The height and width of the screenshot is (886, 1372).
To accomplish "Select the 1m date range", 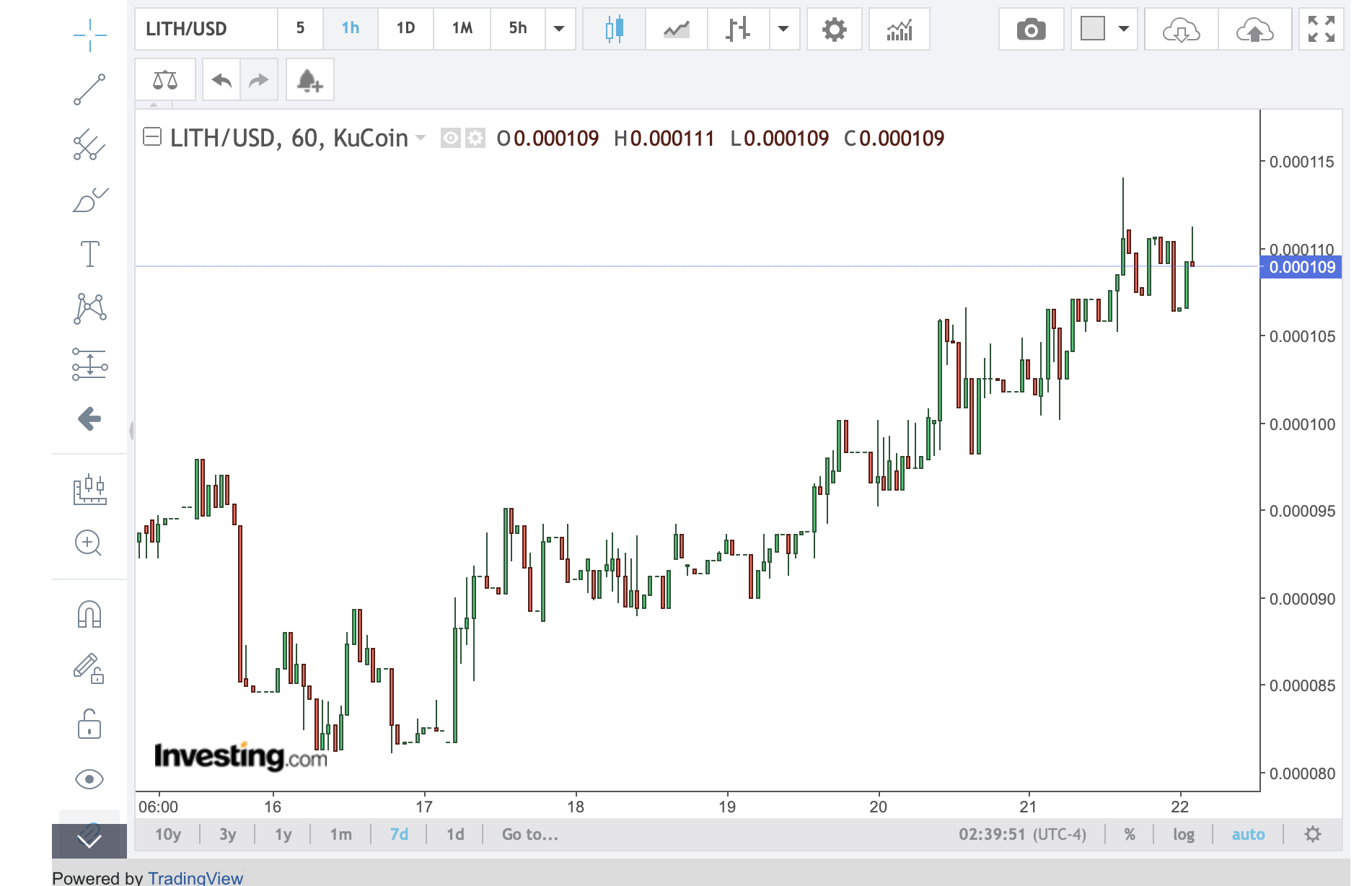I will 340,835.
